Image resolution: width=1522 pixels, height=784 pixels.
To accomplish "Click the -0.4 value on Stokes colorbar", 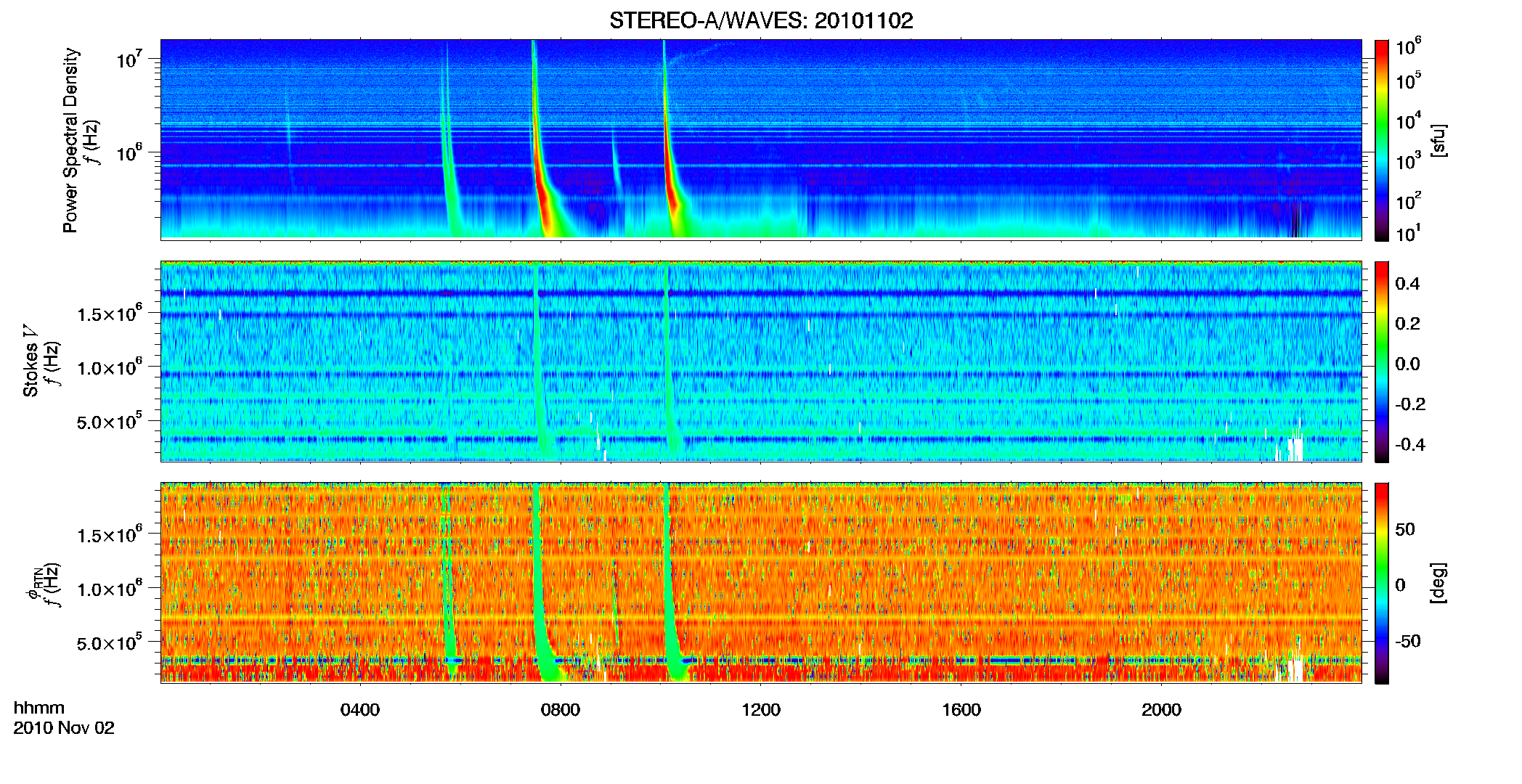I will pyautogui.click(x=1410, y=444).
